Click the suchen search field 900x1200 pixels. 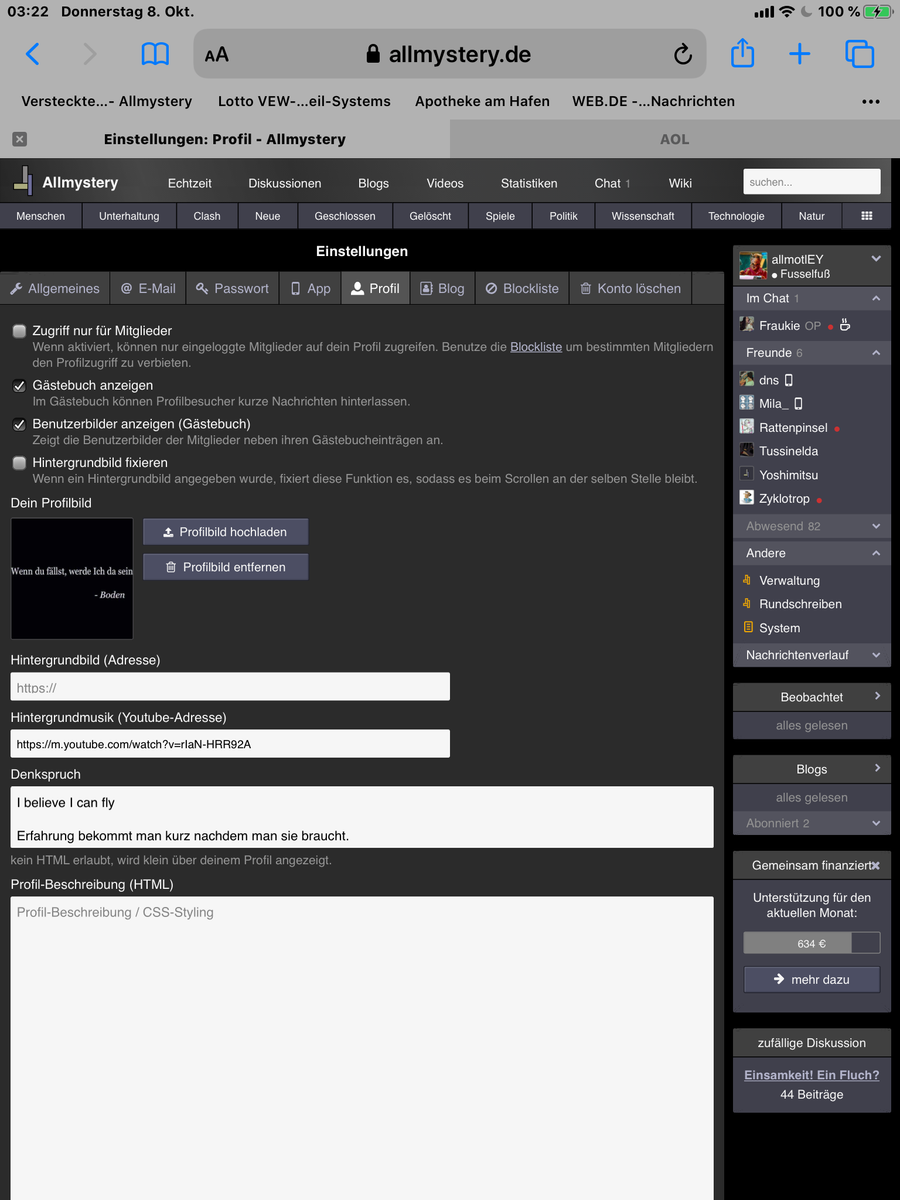coord(812,182)
